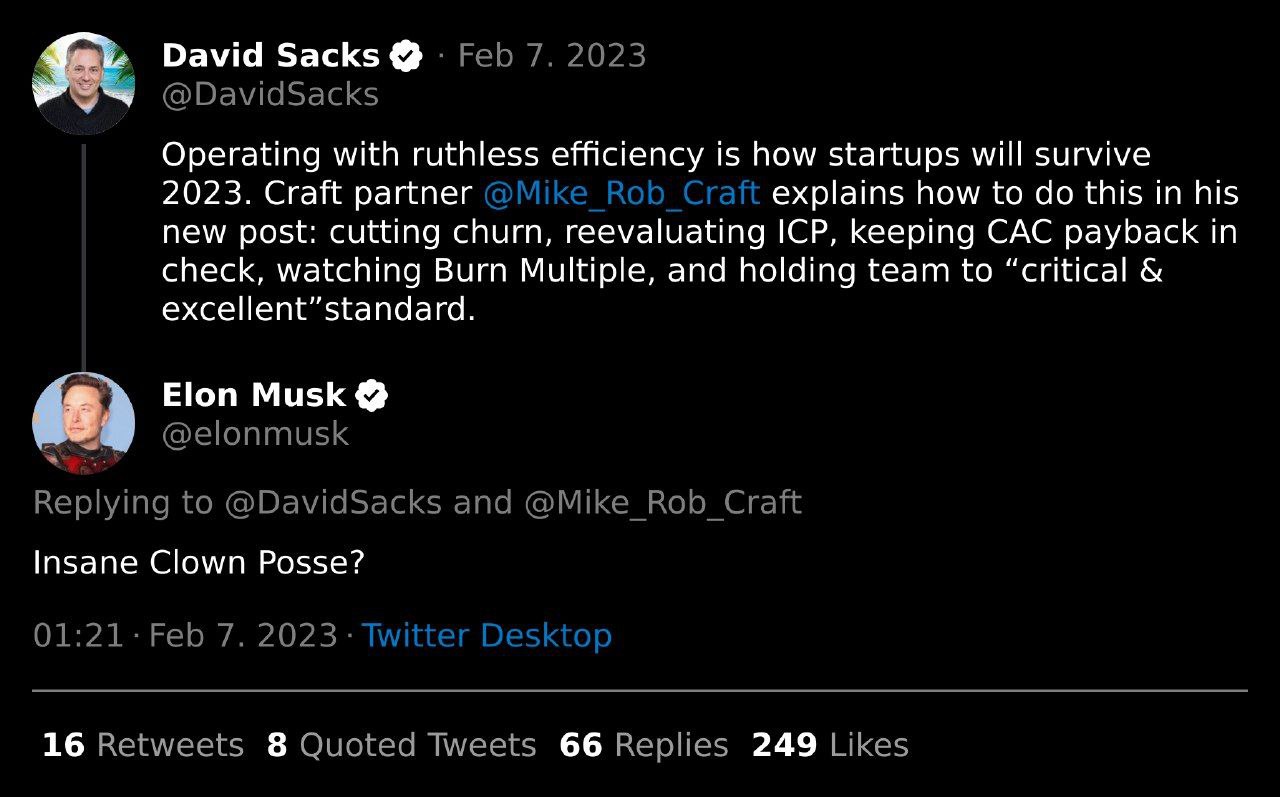Open the @DavidSacks handle under the name
Screen dimensions: 1280x797
tap(270, 95)
